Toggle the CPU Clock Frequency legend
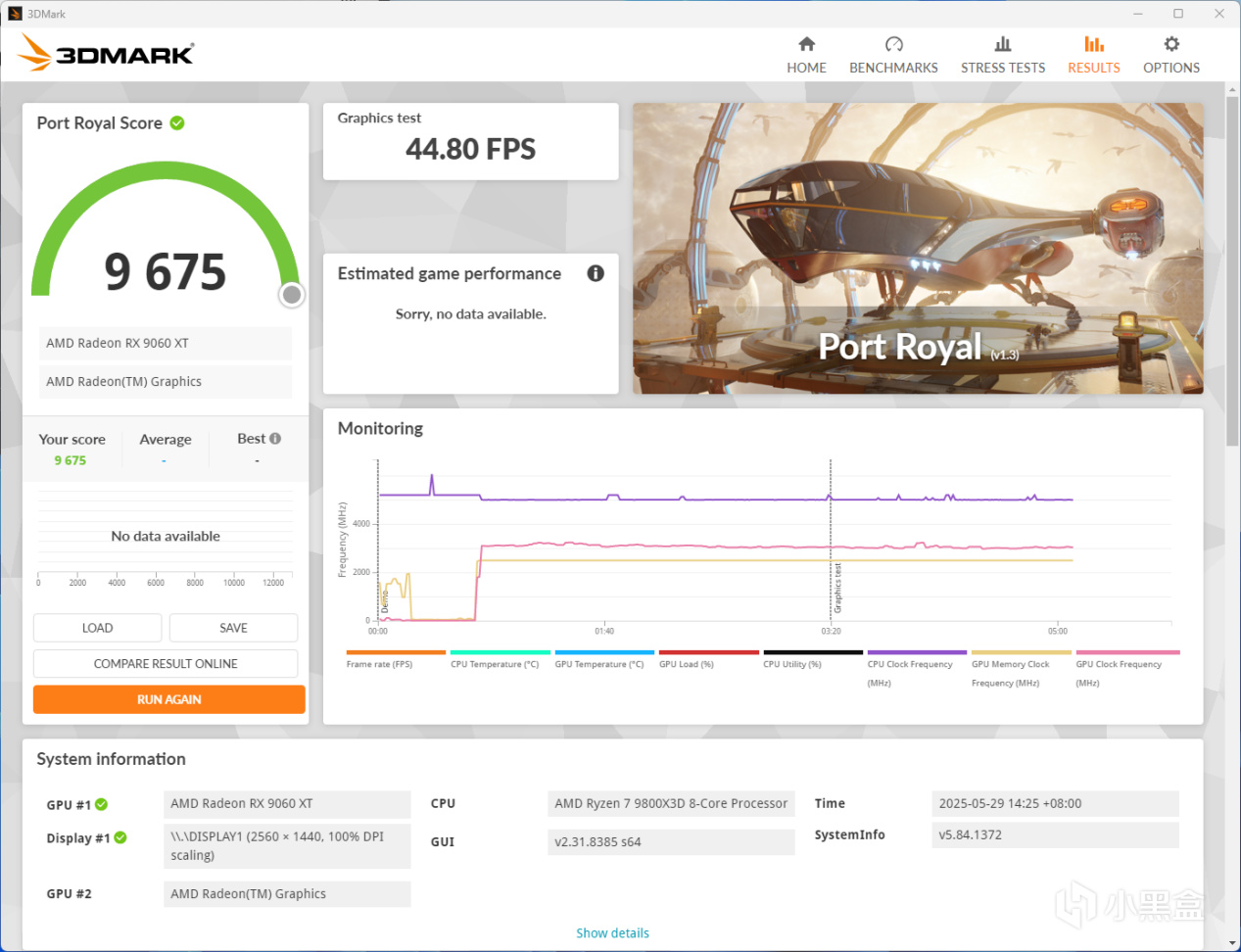Image resolution: width=1241 pixels, height=952 pixels. click(917, 669)
